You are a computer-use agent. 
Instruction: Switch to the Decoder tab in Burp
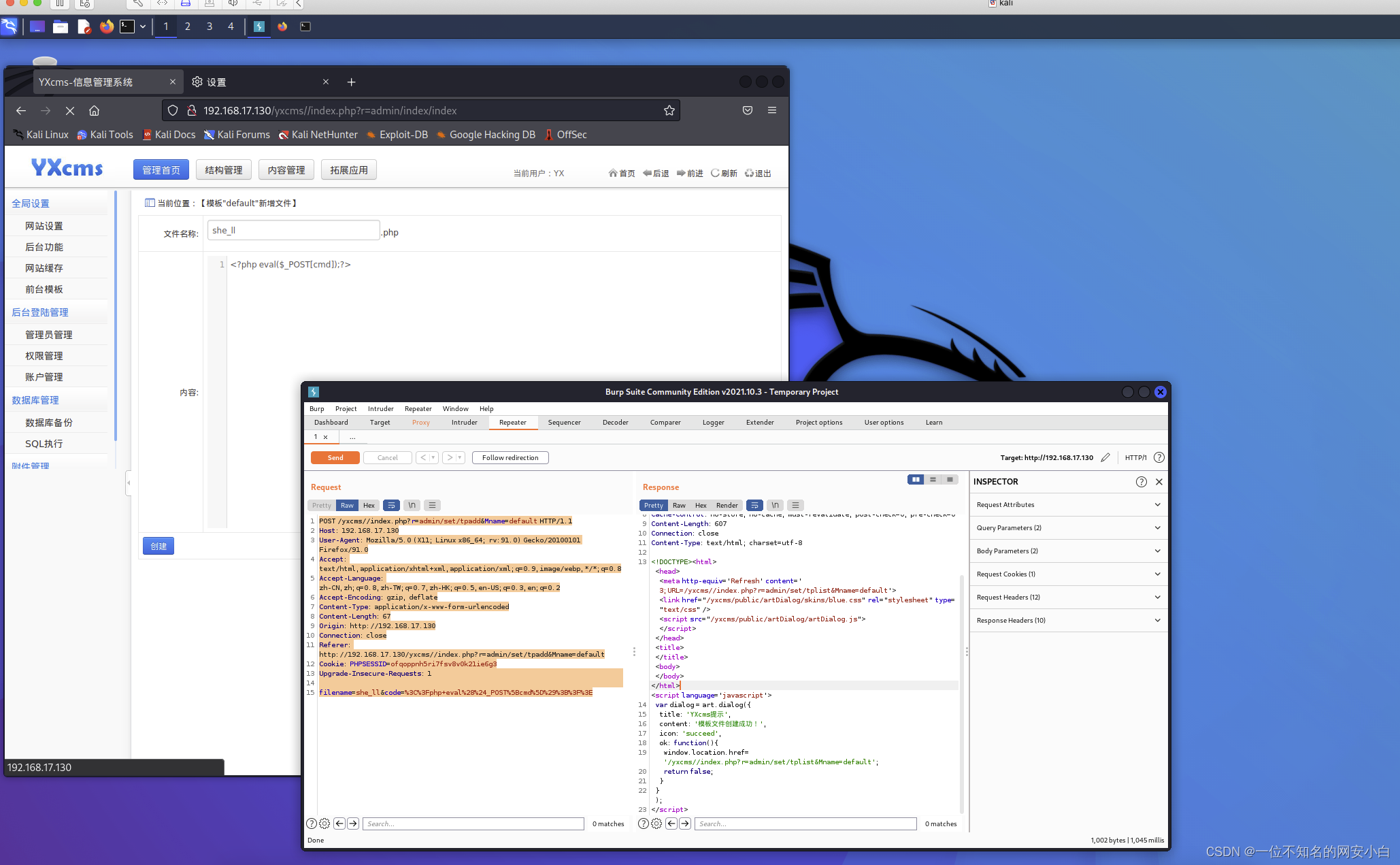(x=615, y=423)
